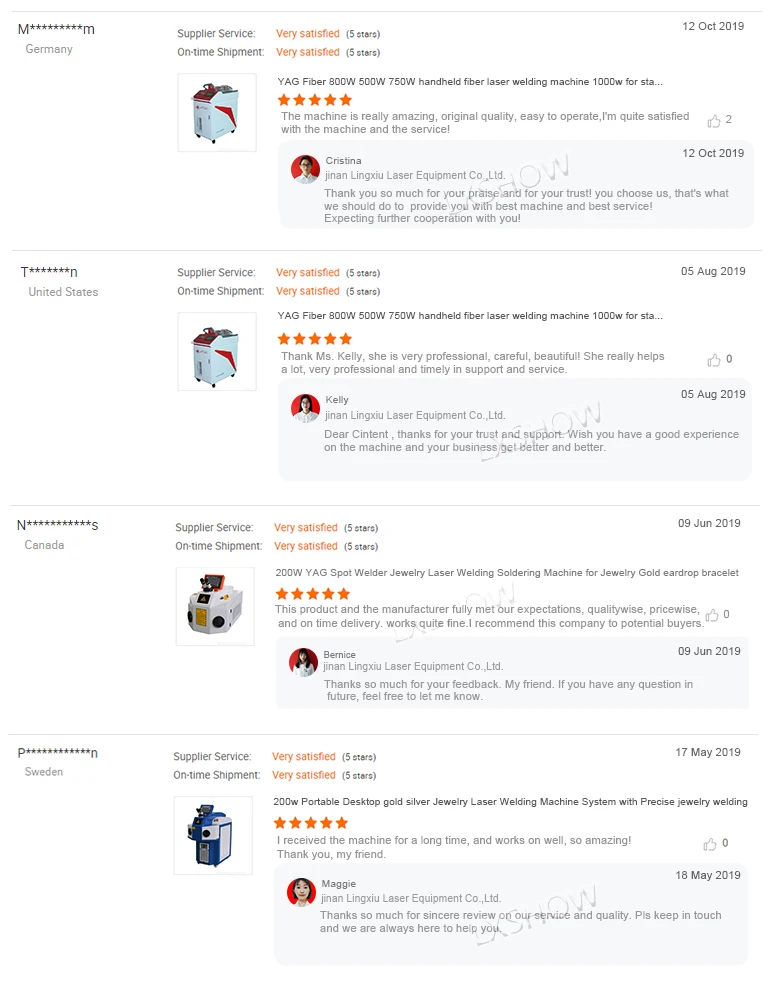Open the handheld laser welder thumbnail from Germany review
The image size is (780, 994).
tap(216, 112)
